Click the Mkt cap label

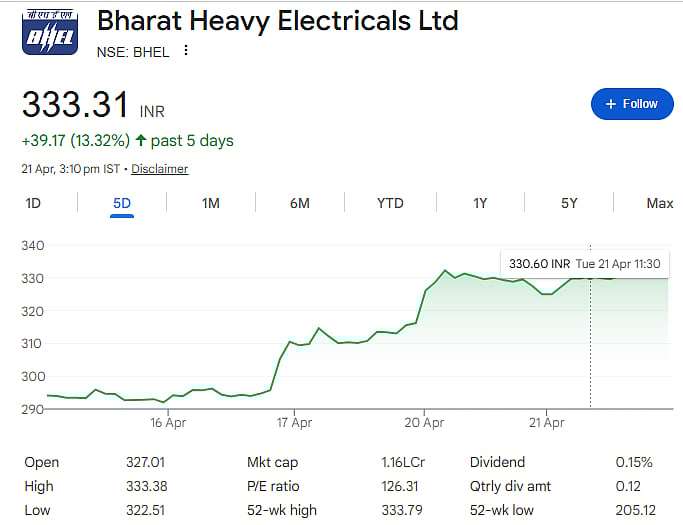272,462
